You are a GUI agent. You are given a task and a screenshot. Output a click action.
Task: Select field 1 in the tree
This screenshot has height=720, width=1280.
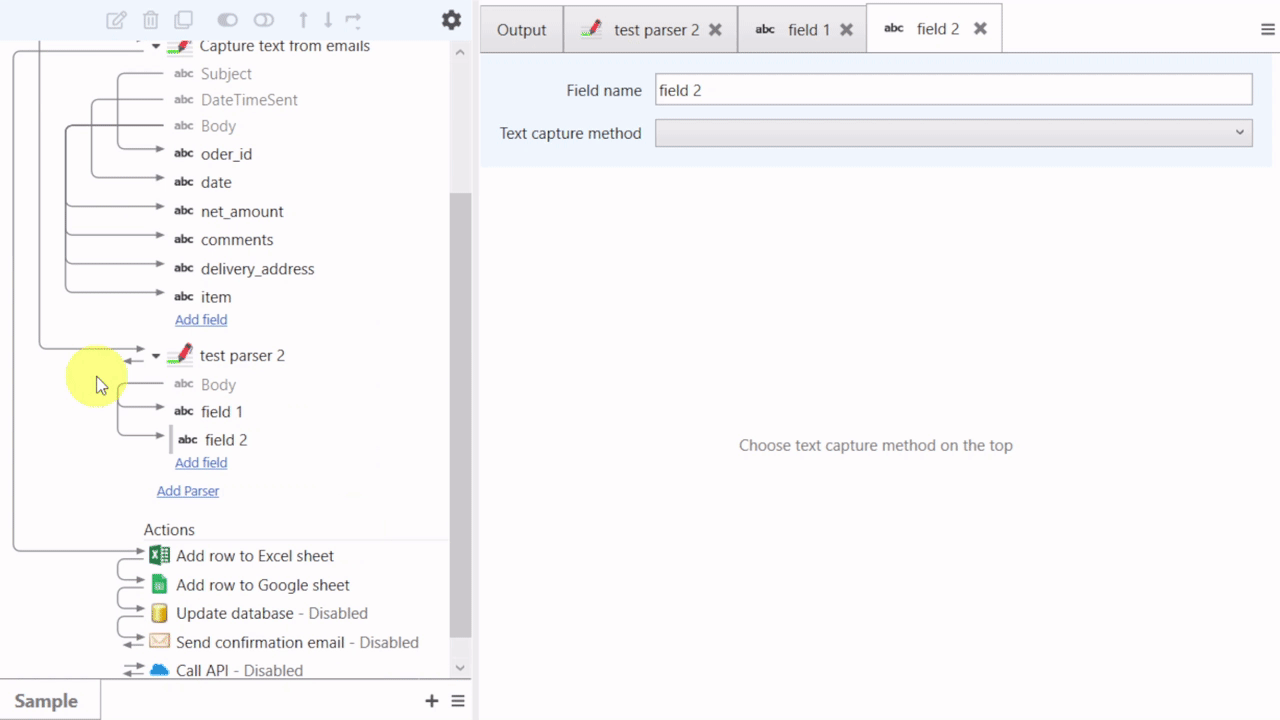[x=221, y=412]
